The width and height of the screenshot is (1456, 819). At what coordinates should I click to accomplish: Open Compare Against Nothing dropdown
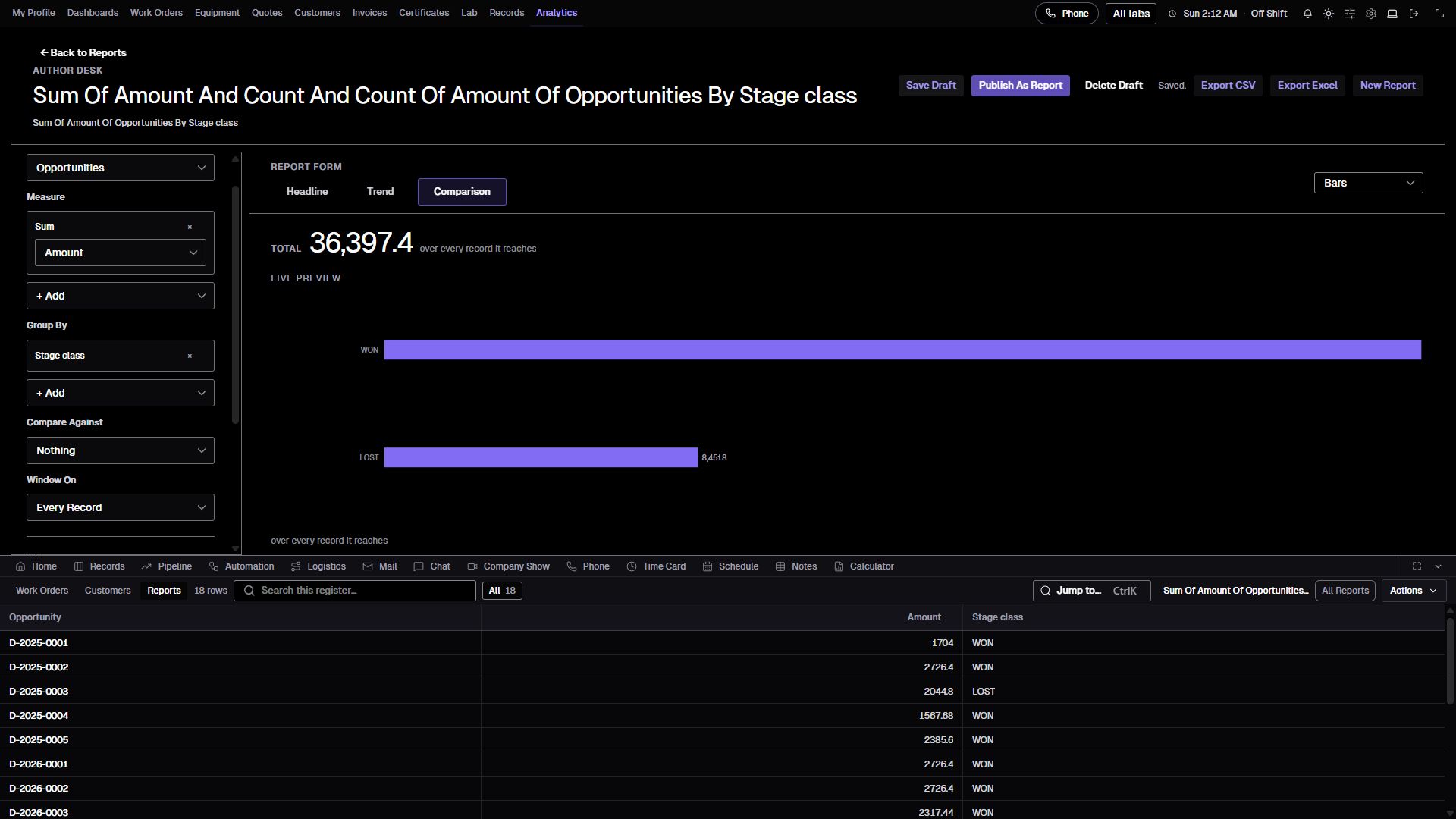click(121, 450)
